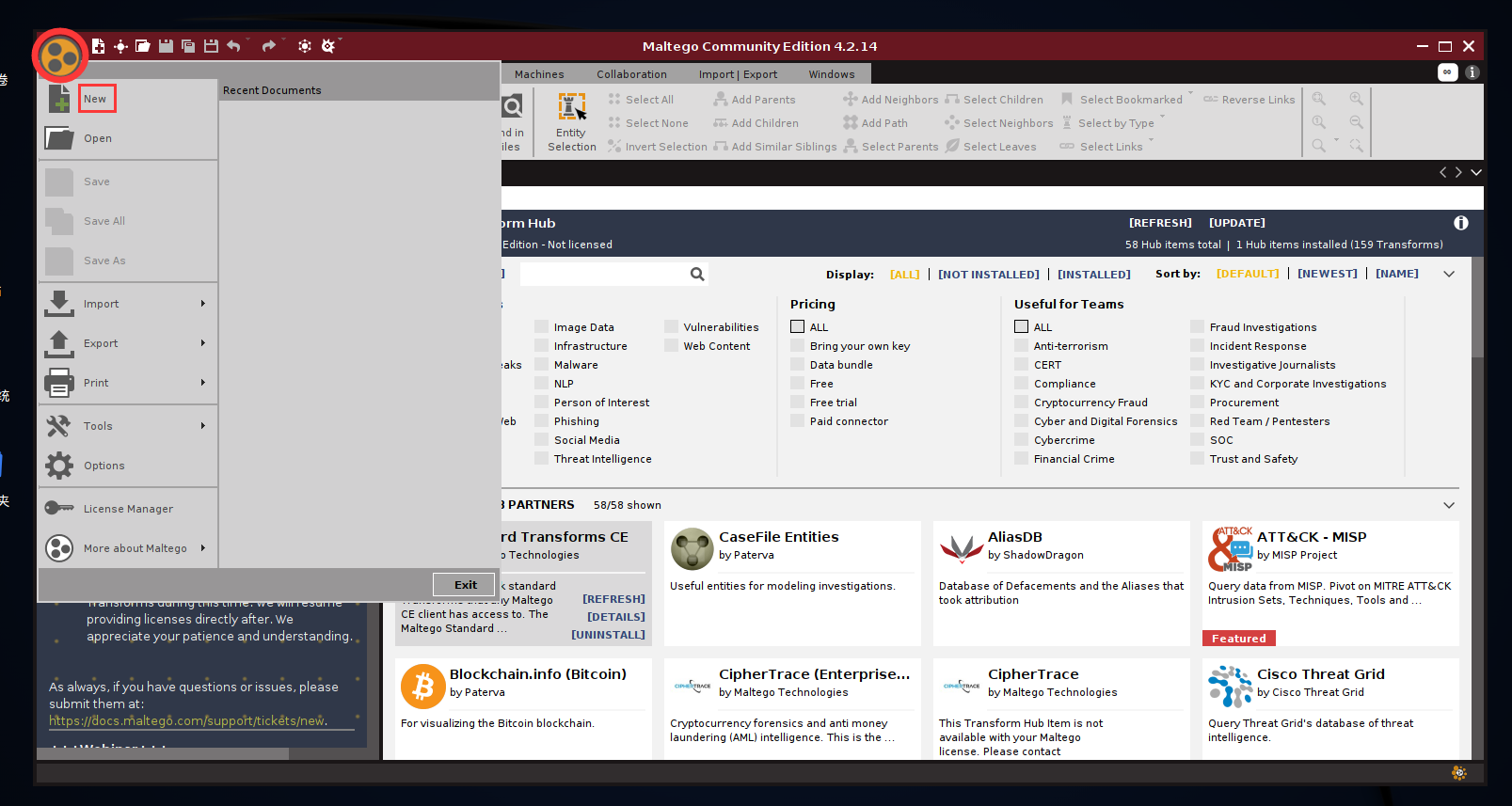Enable the Malware category checkbox
Screen dimensions: 1512x806
(x=542, y=364)
